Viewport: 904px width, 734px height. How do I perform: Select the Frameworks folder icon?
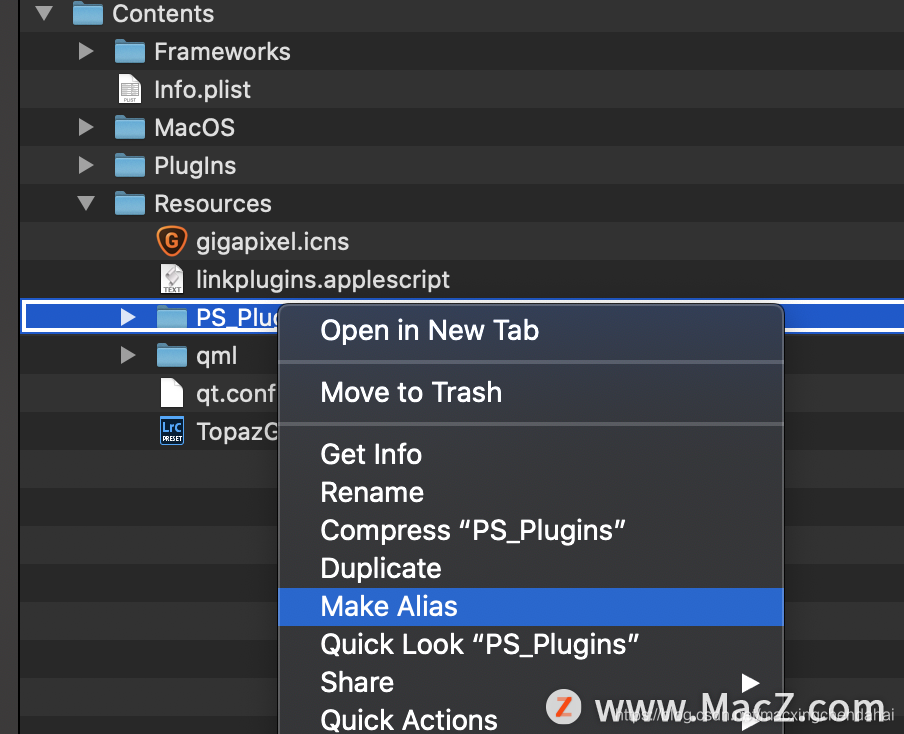pyautogui.click(x=130, y=51)
